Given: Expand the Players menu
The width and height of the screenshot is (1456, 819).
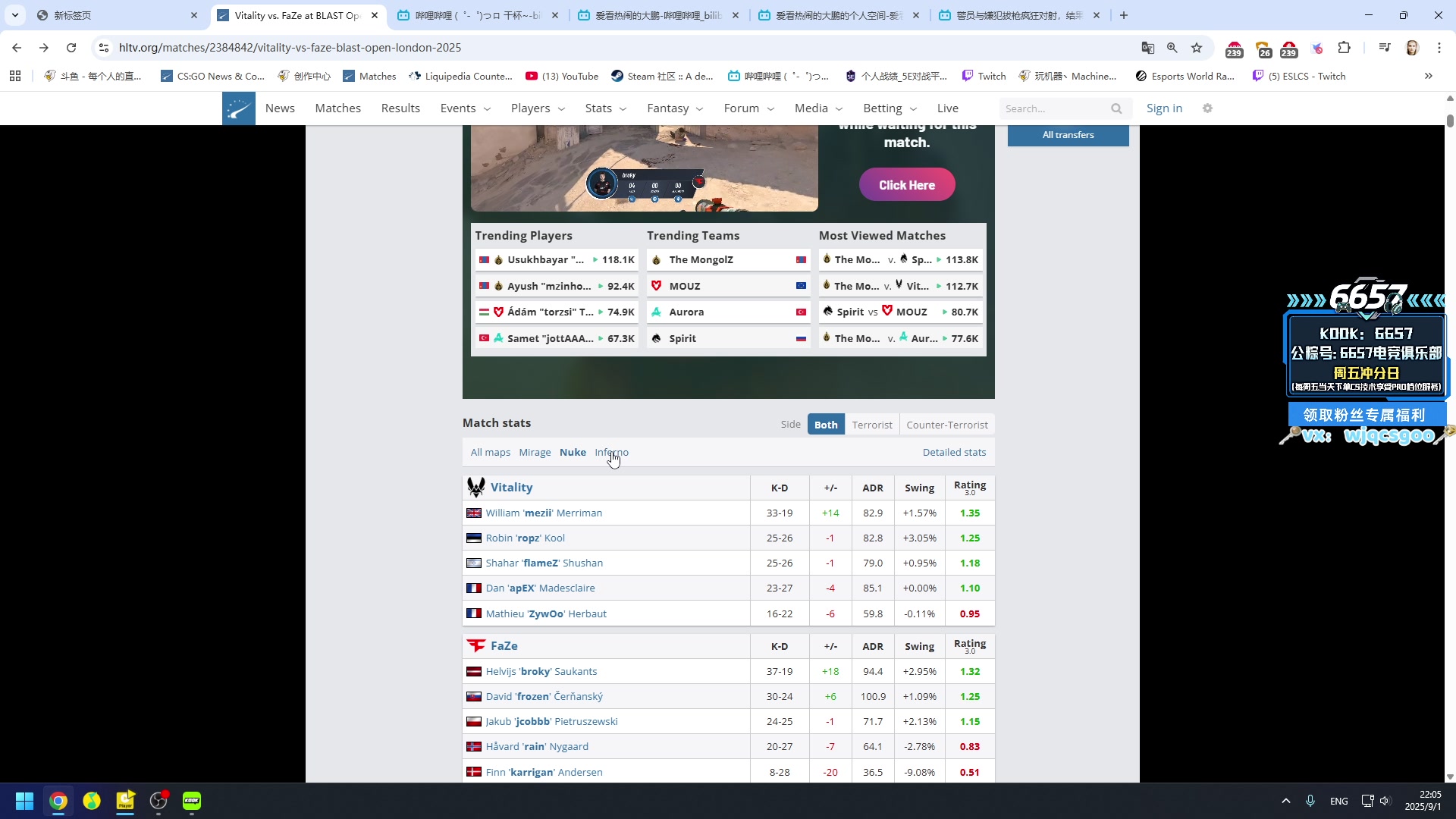Looking at the screenshot, I should click(x=538, y=108).
